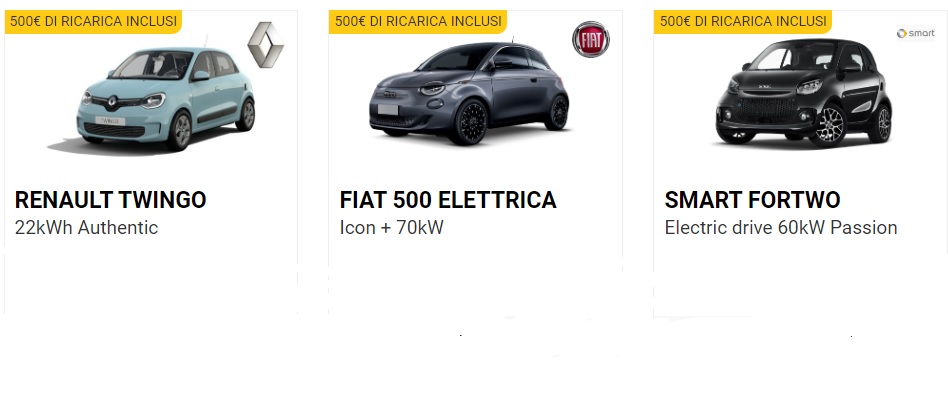Click the red Fiat logo badge
This screenshot has height=409, width=948.
591,39
